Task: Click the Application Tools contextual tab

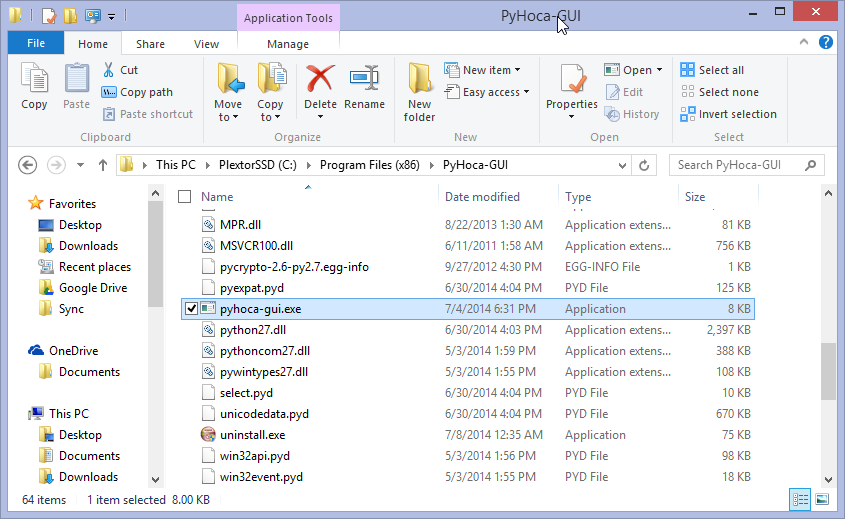Action: (288, 18)
